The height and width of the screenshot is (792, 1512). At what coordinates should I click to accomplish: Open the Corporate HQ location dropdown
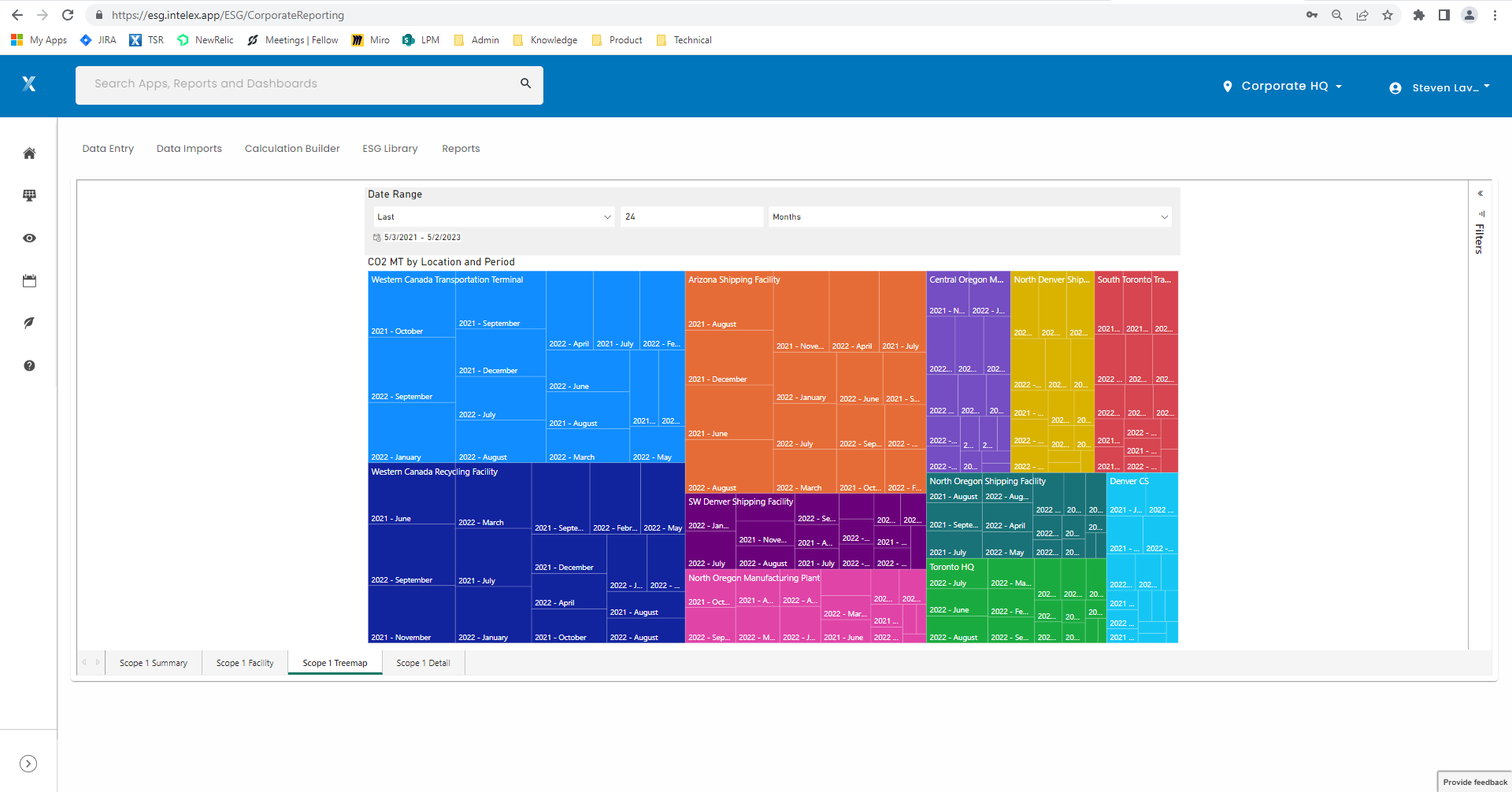point(1282,86)
